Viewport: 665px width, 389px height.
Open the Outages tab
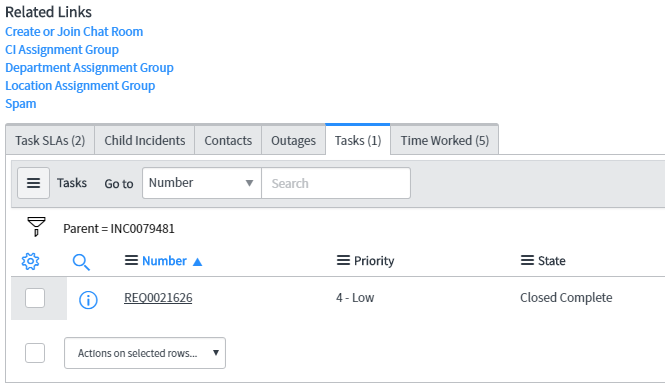click(x=293, y=140)
